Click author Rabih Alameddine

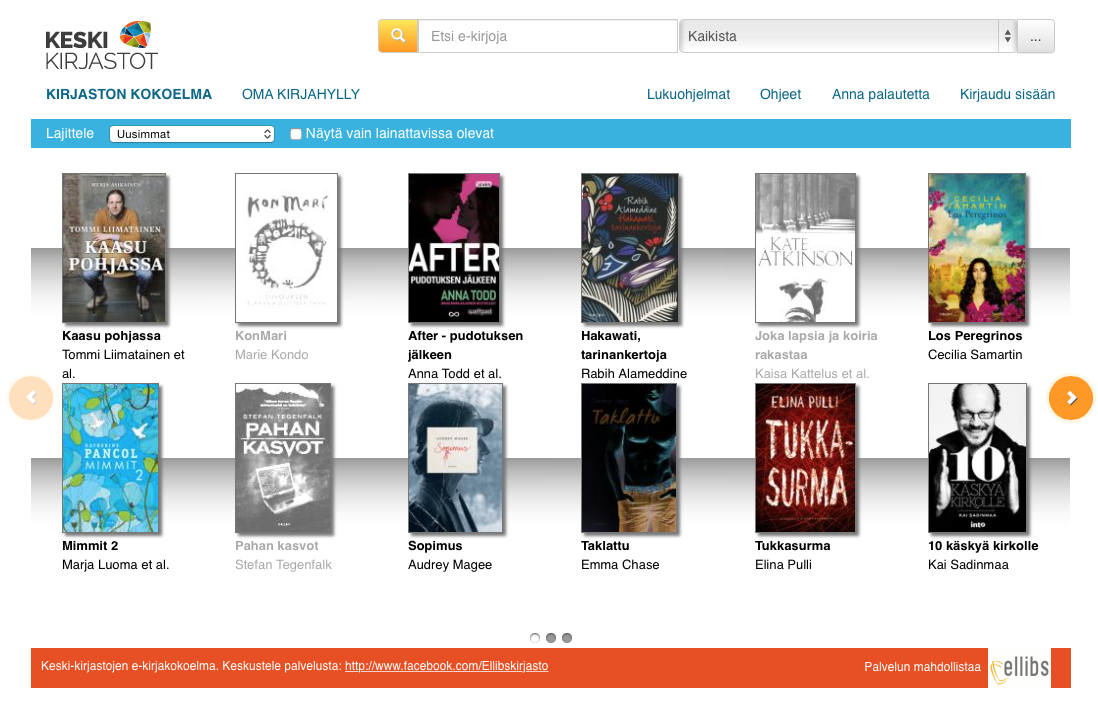tap(634, 374)
